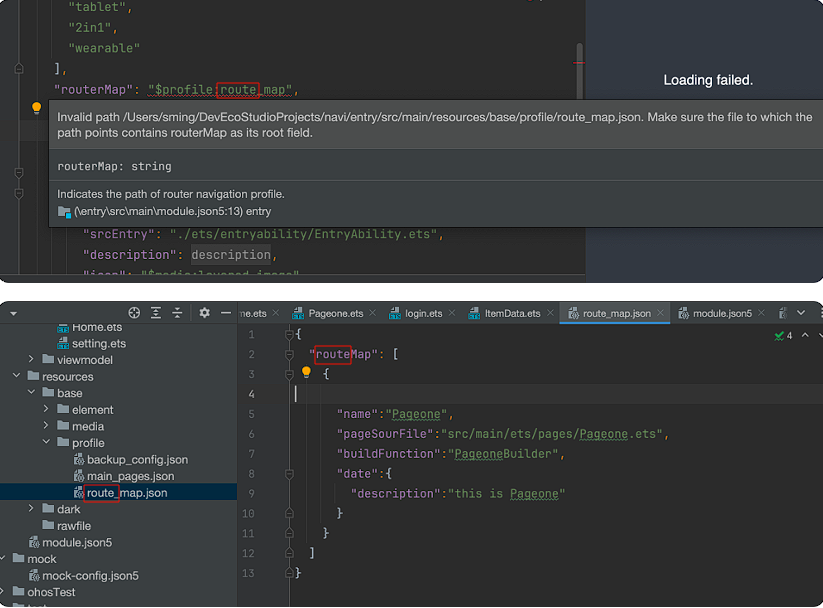Open project panel settings gear

coord(204,313)
